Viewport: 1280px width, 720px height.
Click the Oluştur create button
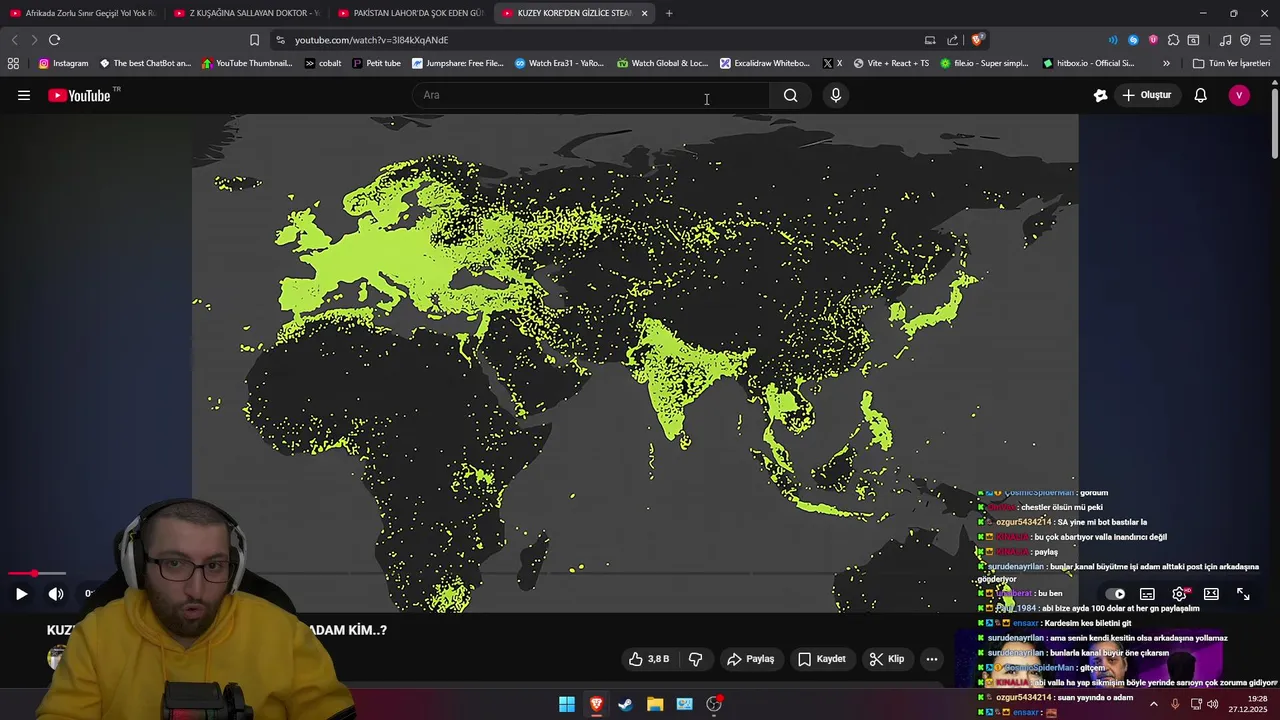1147,95
